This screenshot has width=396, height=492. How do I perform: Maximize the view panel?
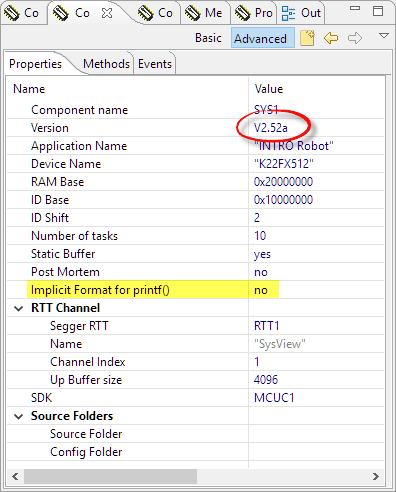(378, 11)
